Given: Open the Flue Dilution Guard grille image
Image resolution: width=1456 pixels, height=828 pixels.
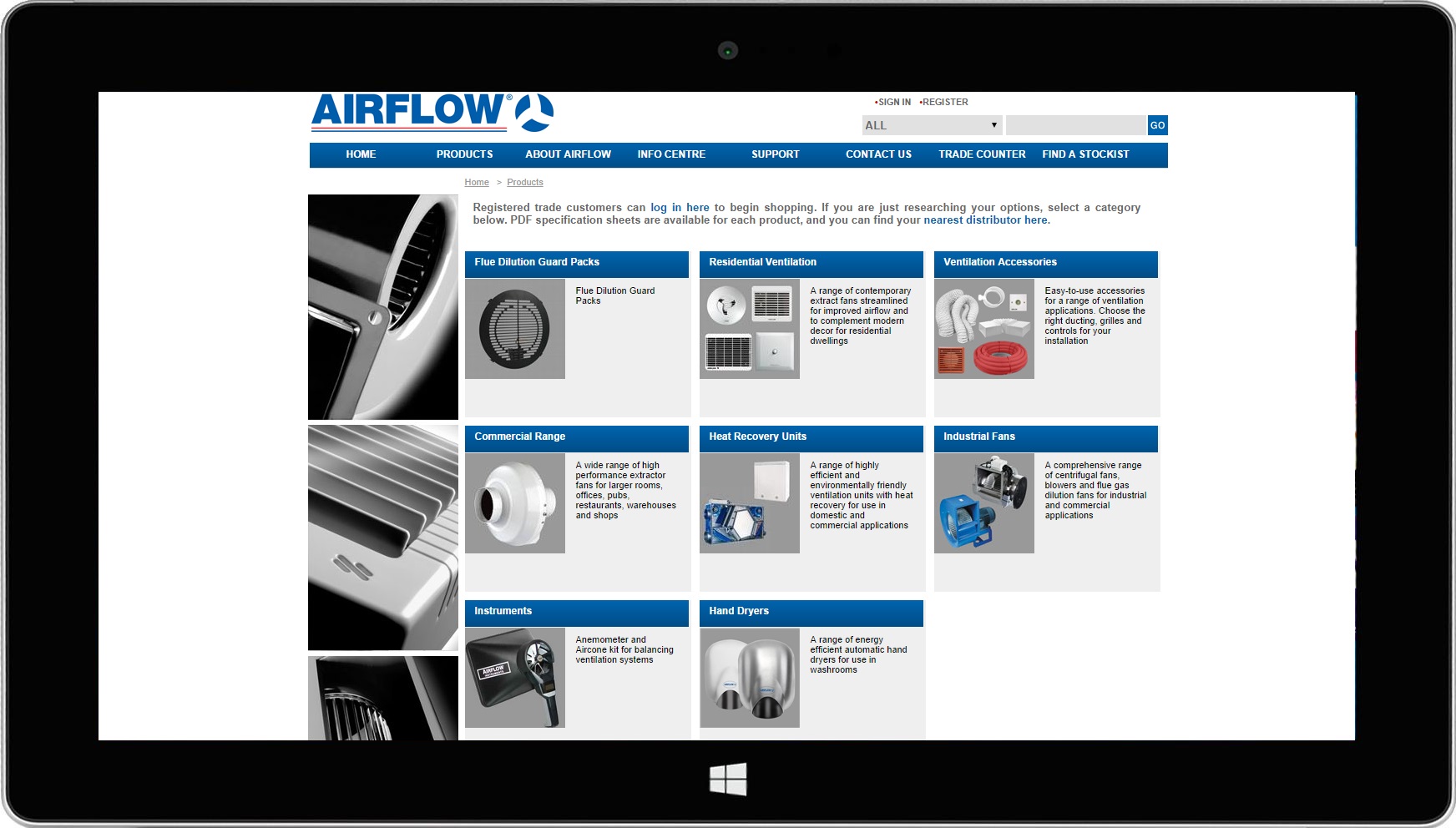Looking at the screenshot, I should 514,329.
